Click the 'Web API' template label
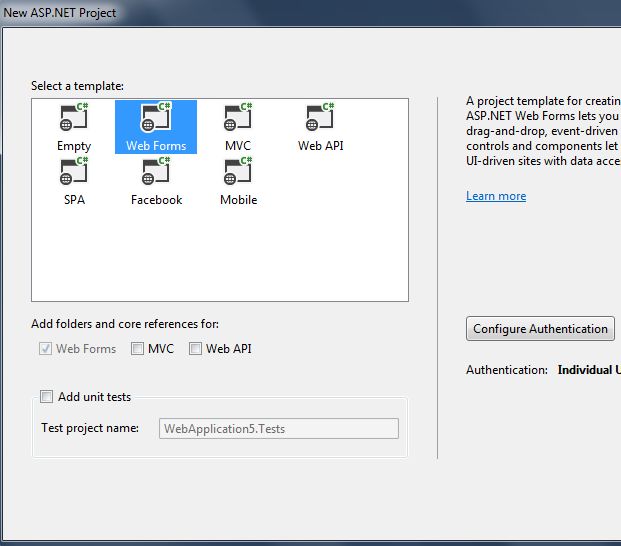This screenshot has width=621, height=546. (x=320, y=146)
